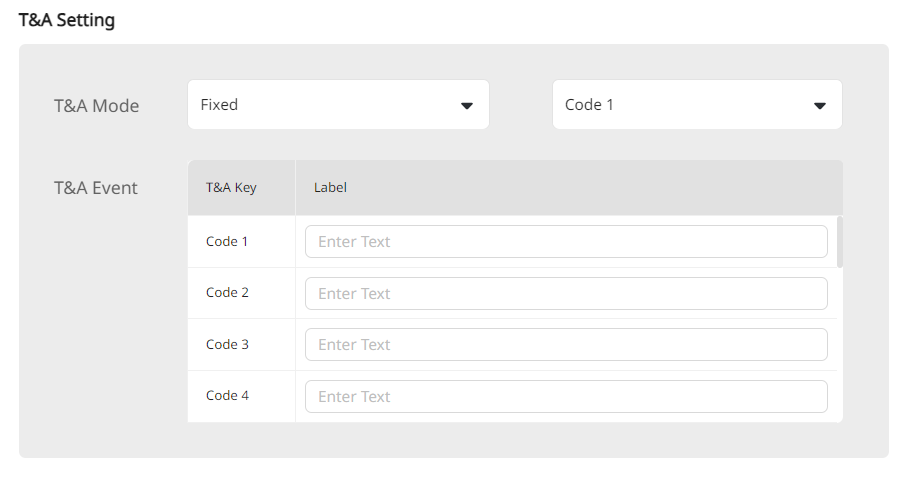Click the T&A Mode field label
This screenshot has width=911, height=477.
click(x=96, y=106)
